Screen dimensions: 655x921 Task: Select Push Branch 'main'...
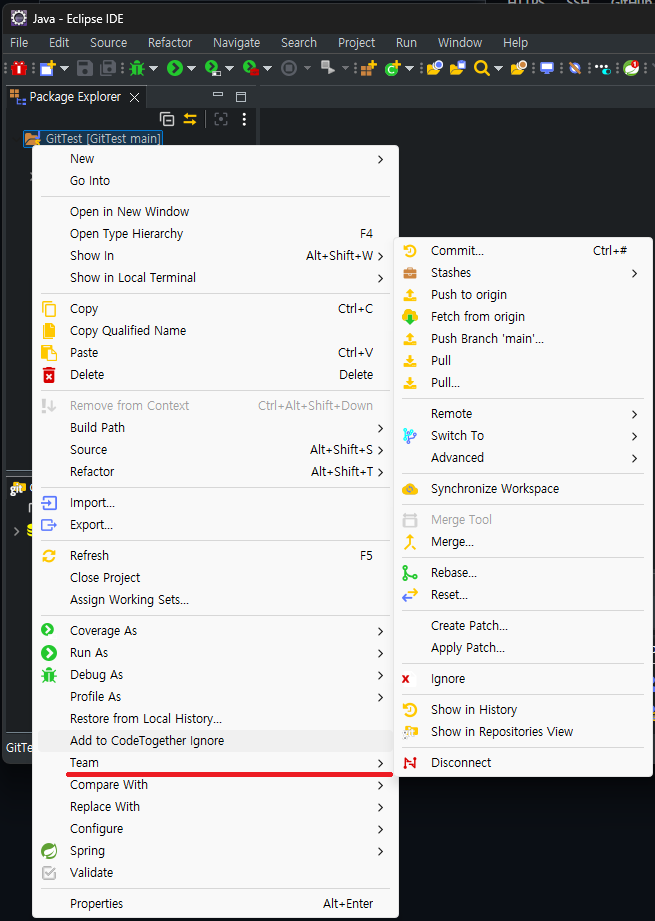click(523, 339)
